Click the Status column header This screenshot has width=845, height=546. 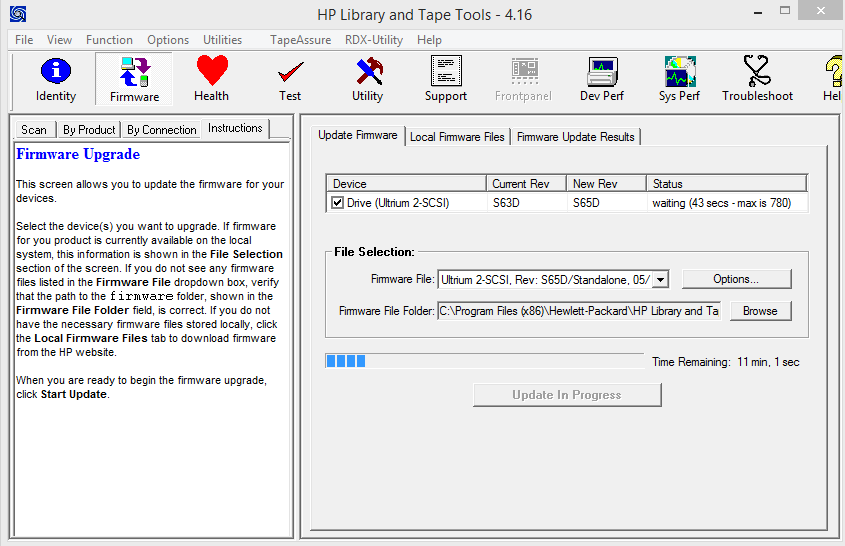[x=726, y=184]
